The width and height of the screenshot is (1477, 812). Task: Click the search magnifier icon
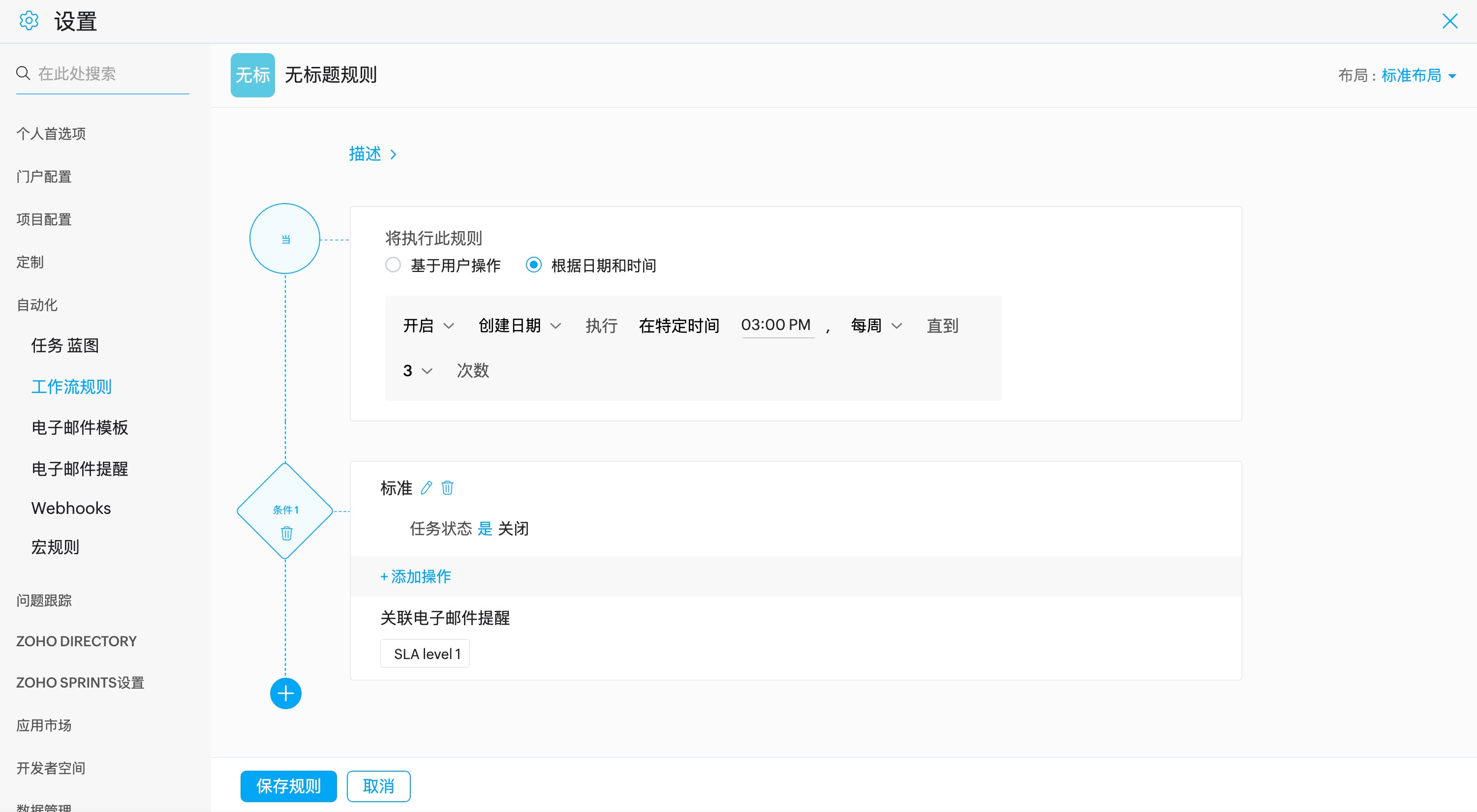23,73
